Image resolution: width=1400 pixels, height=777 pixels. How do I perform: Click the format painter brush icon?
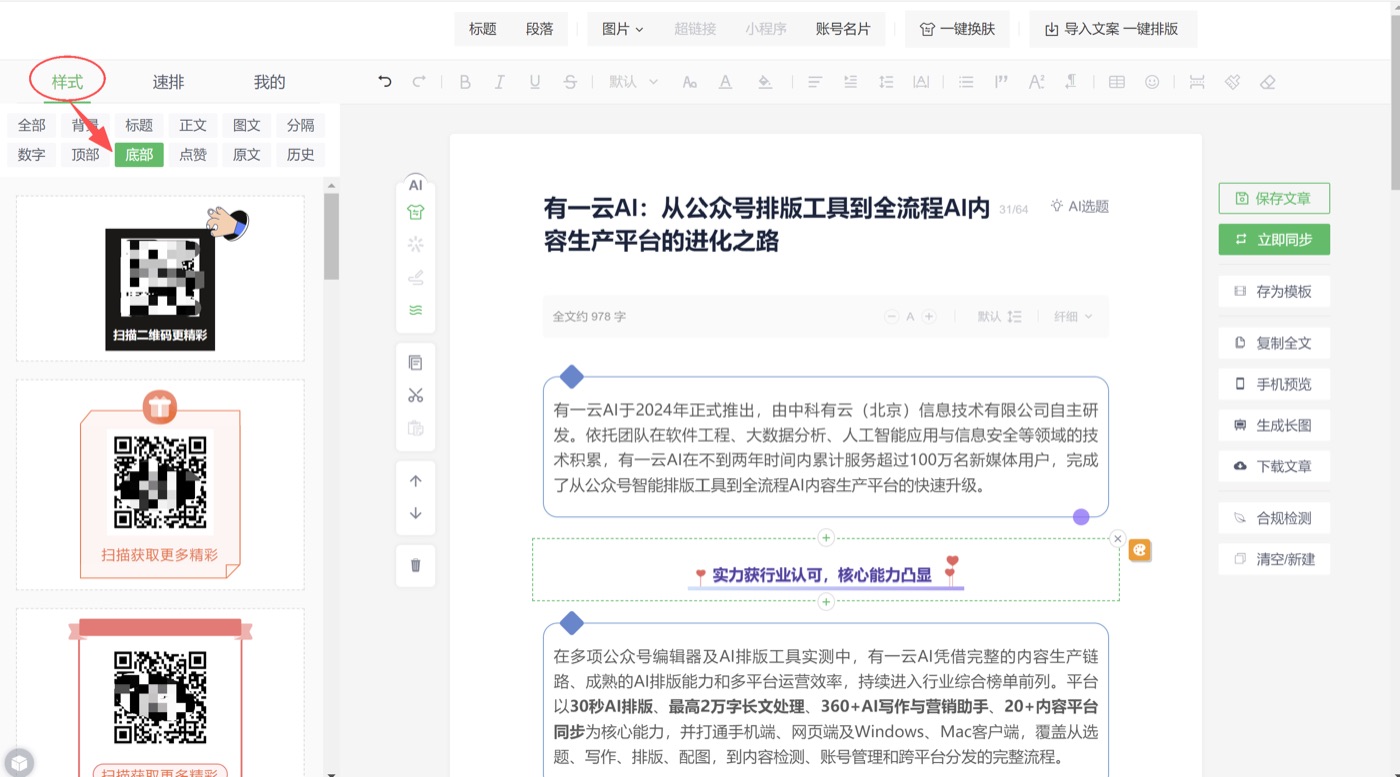1232,82
